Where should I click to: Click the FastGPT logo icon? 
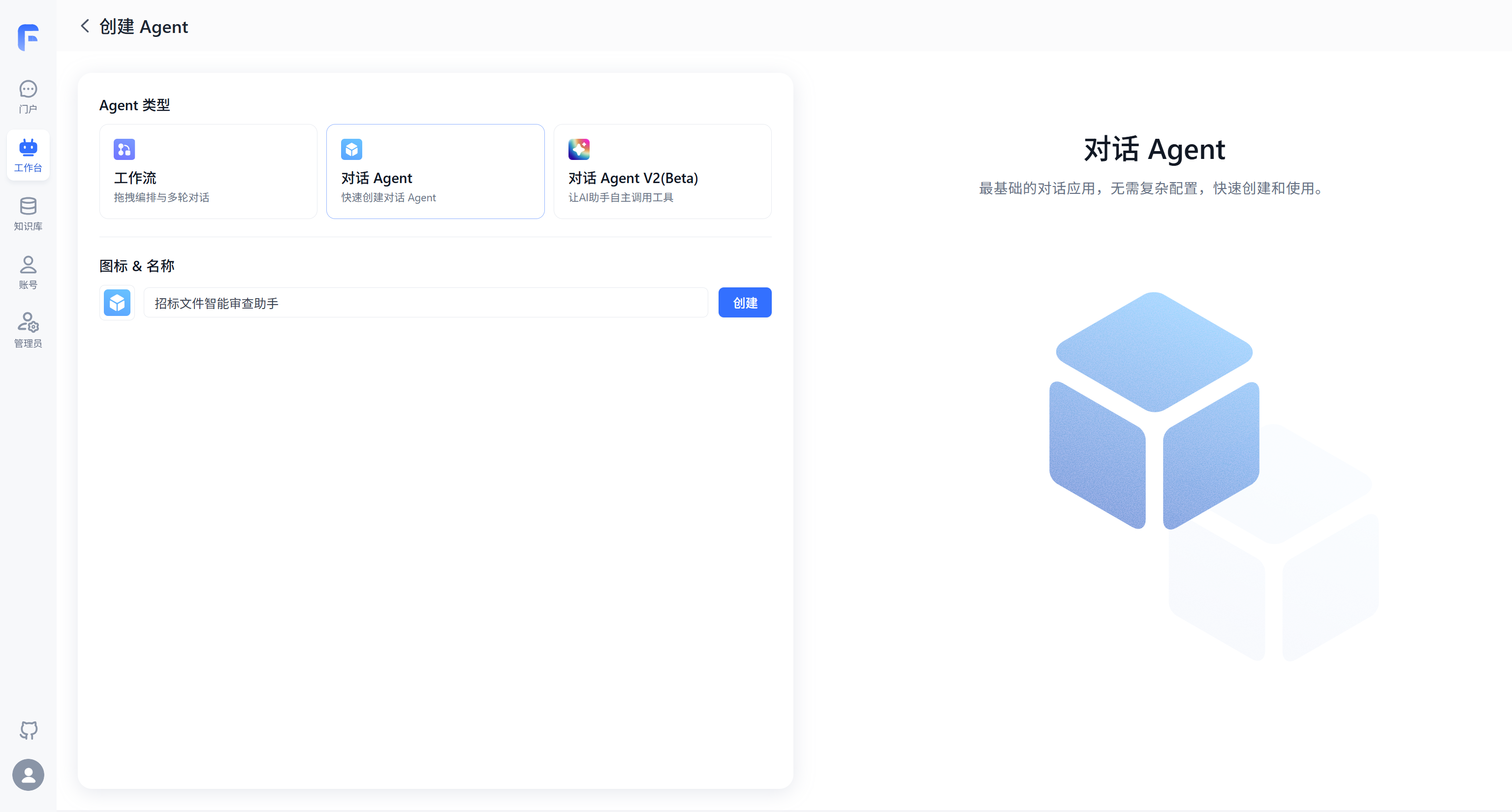(28, 37)
